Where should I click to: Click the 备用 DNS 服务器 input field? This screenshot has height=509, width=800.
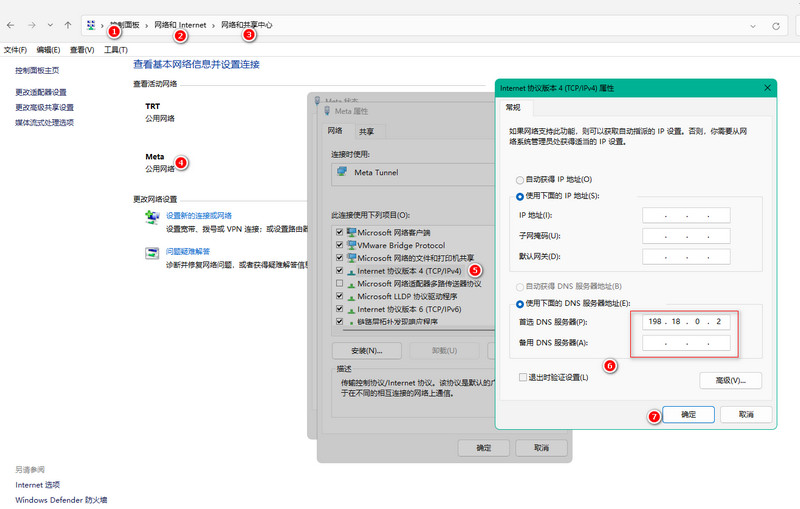click(x=686, y=343)
